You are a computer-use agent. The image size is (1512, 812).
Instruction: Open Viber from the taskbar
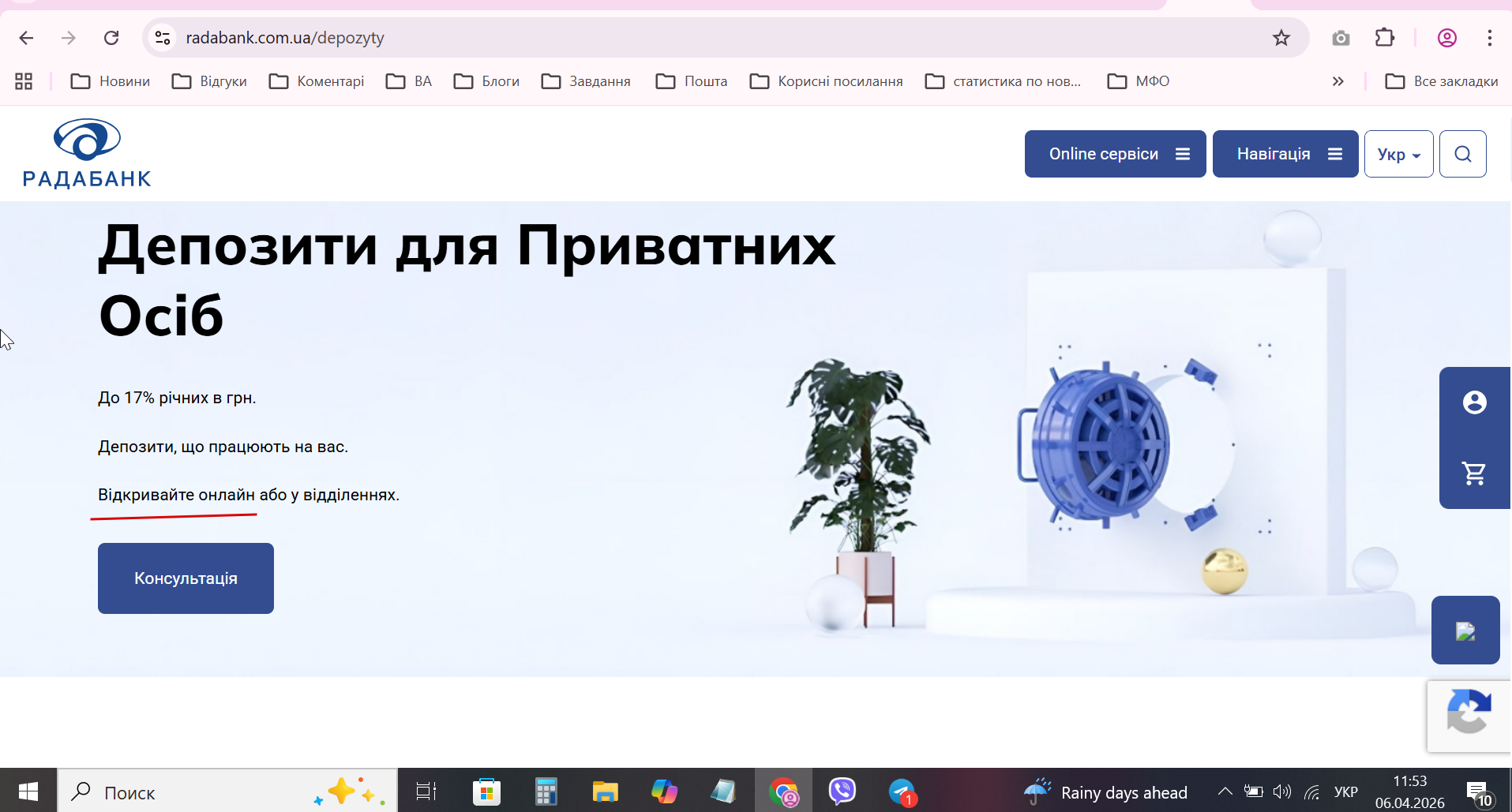point(842,791)
